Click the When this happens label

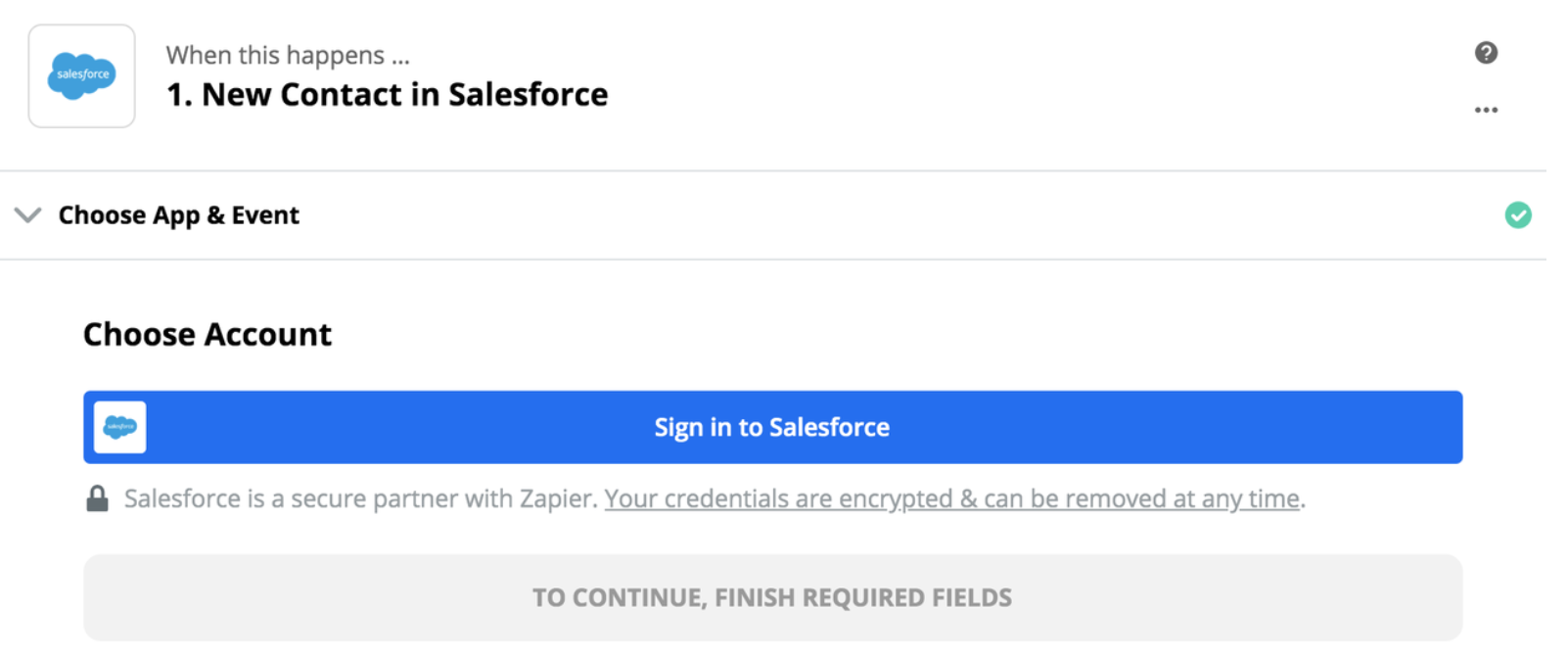click(x=287, y=56)
